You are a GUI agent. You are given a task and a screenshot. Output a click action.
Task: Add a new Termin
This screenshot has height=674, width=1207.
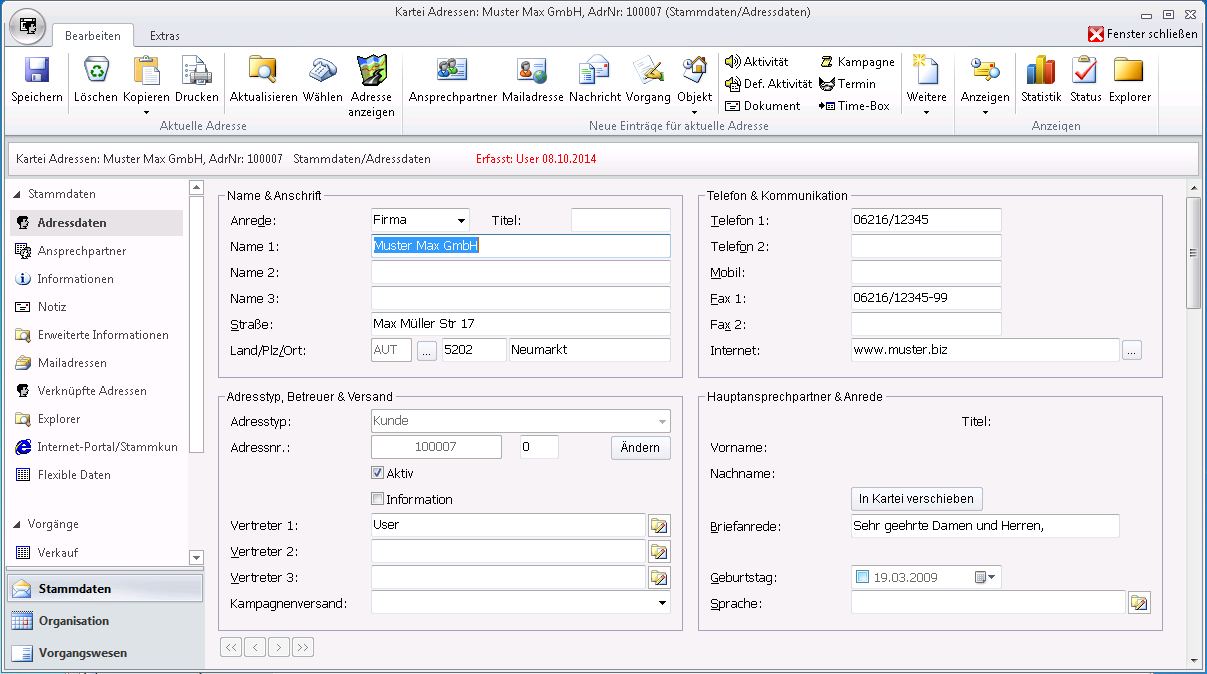click(847, 84)
